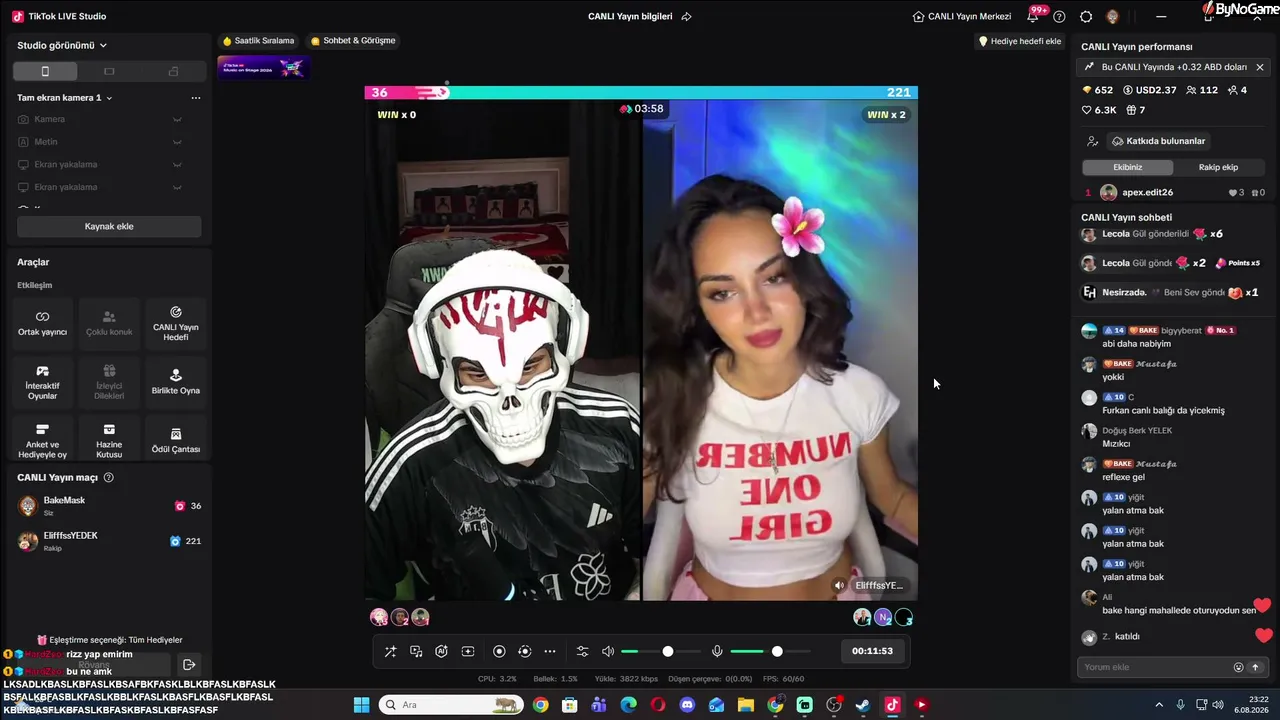Click the stream timer 00:11:53

coord(872,651)
